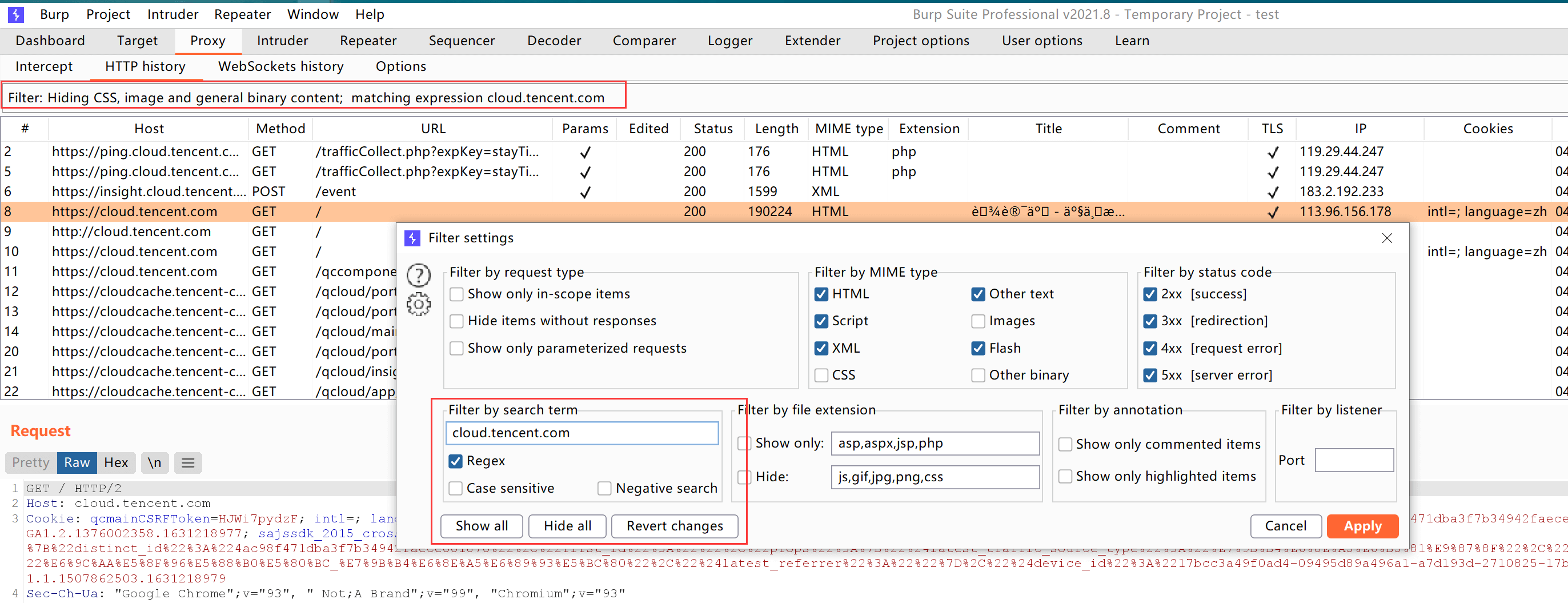Open Proxy Options sub-tab
This screenshot has width=1568, height=603.
[400, 66]
